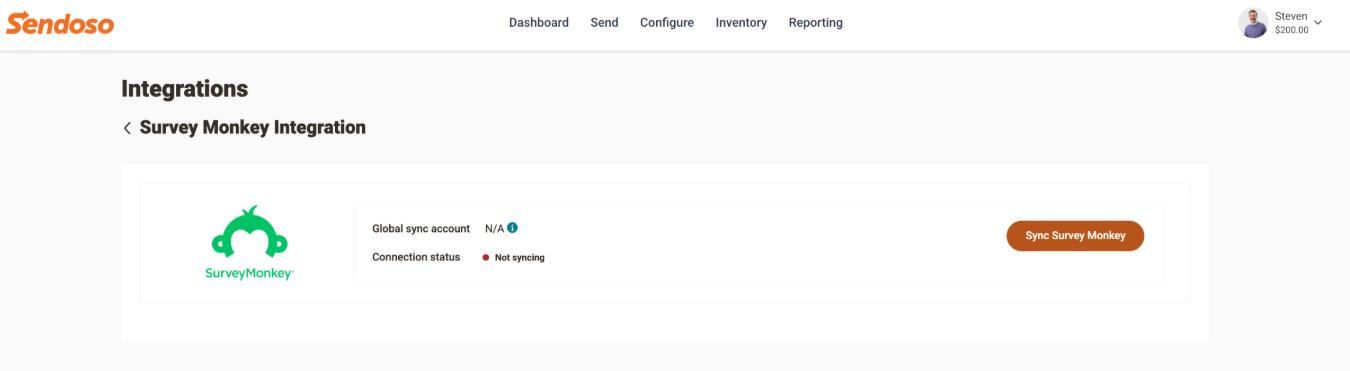Go back using the chevron beside Survey Monkey Integration
1350x371 pixels.
127,128
